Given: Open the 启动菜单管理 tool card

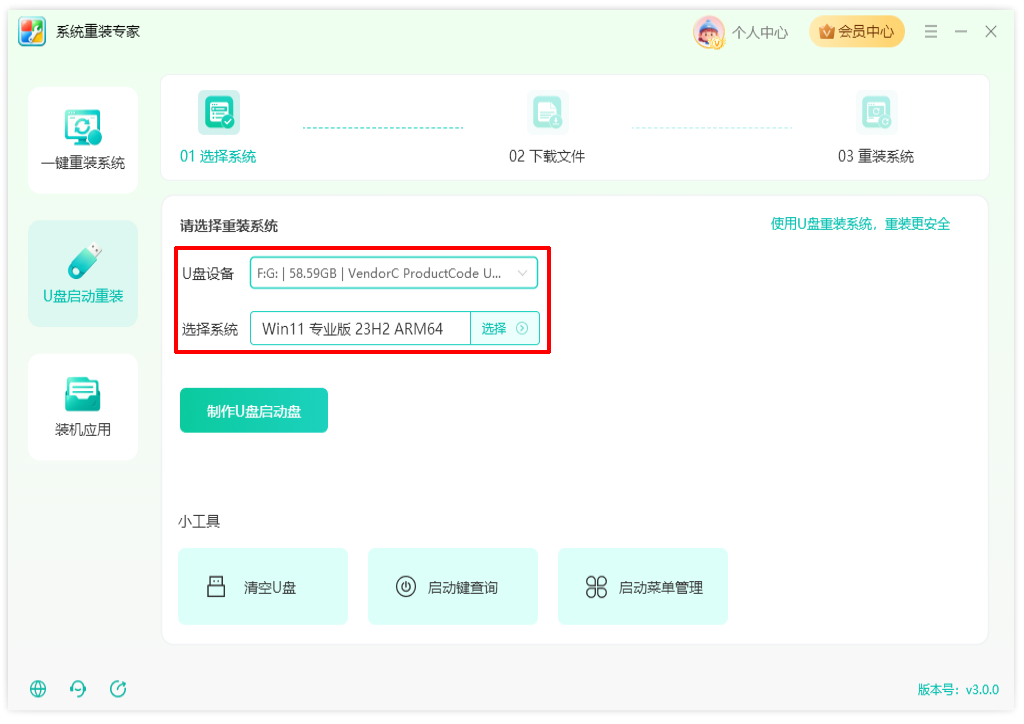Looking at the screenshot, I should [x=643, y=586].
